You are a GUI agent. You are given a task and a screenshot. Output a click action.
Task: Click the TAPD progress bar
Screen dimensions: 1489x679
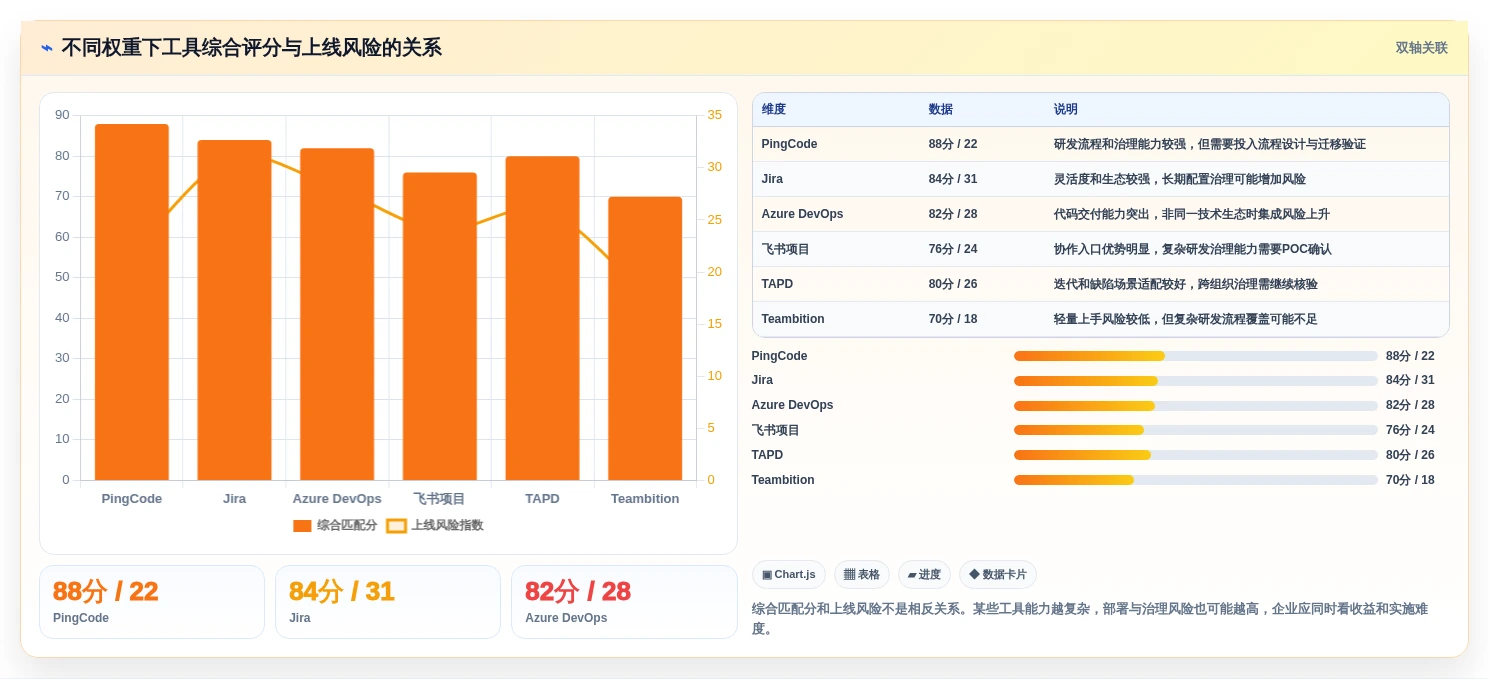coord(1196,455)
